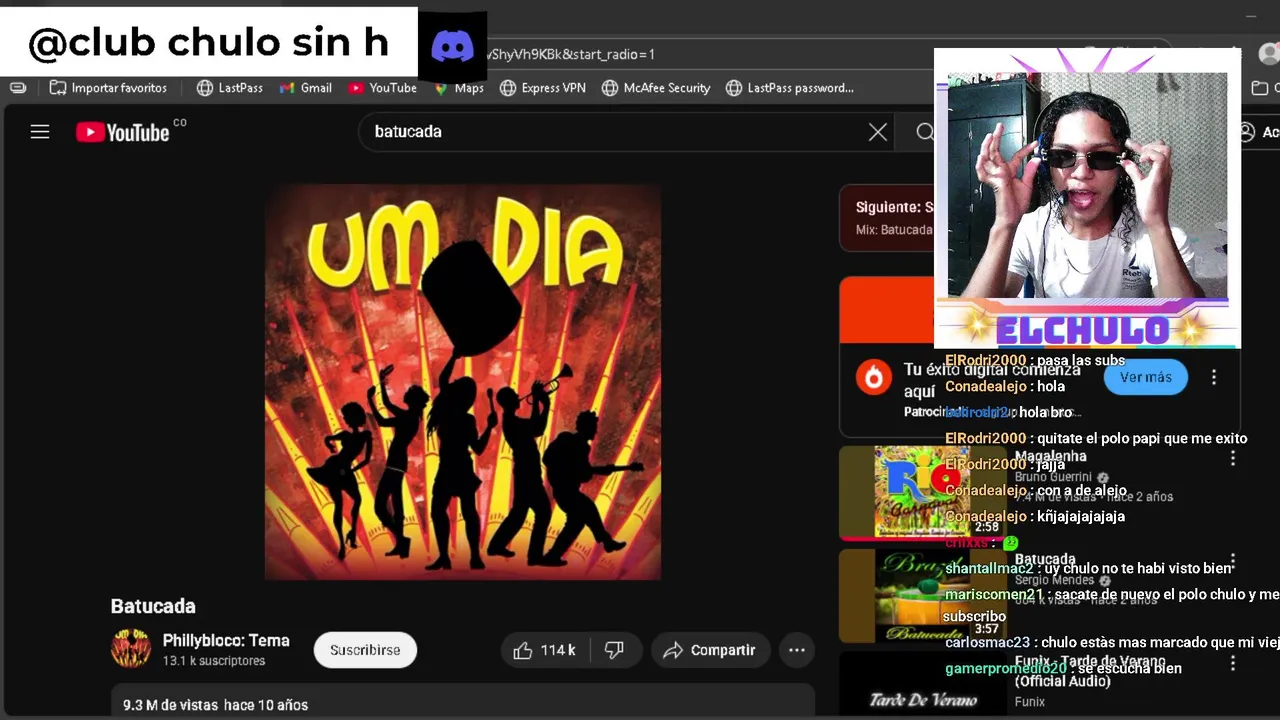
Task: Open LastPass password... bookmark
Action: 790,88
